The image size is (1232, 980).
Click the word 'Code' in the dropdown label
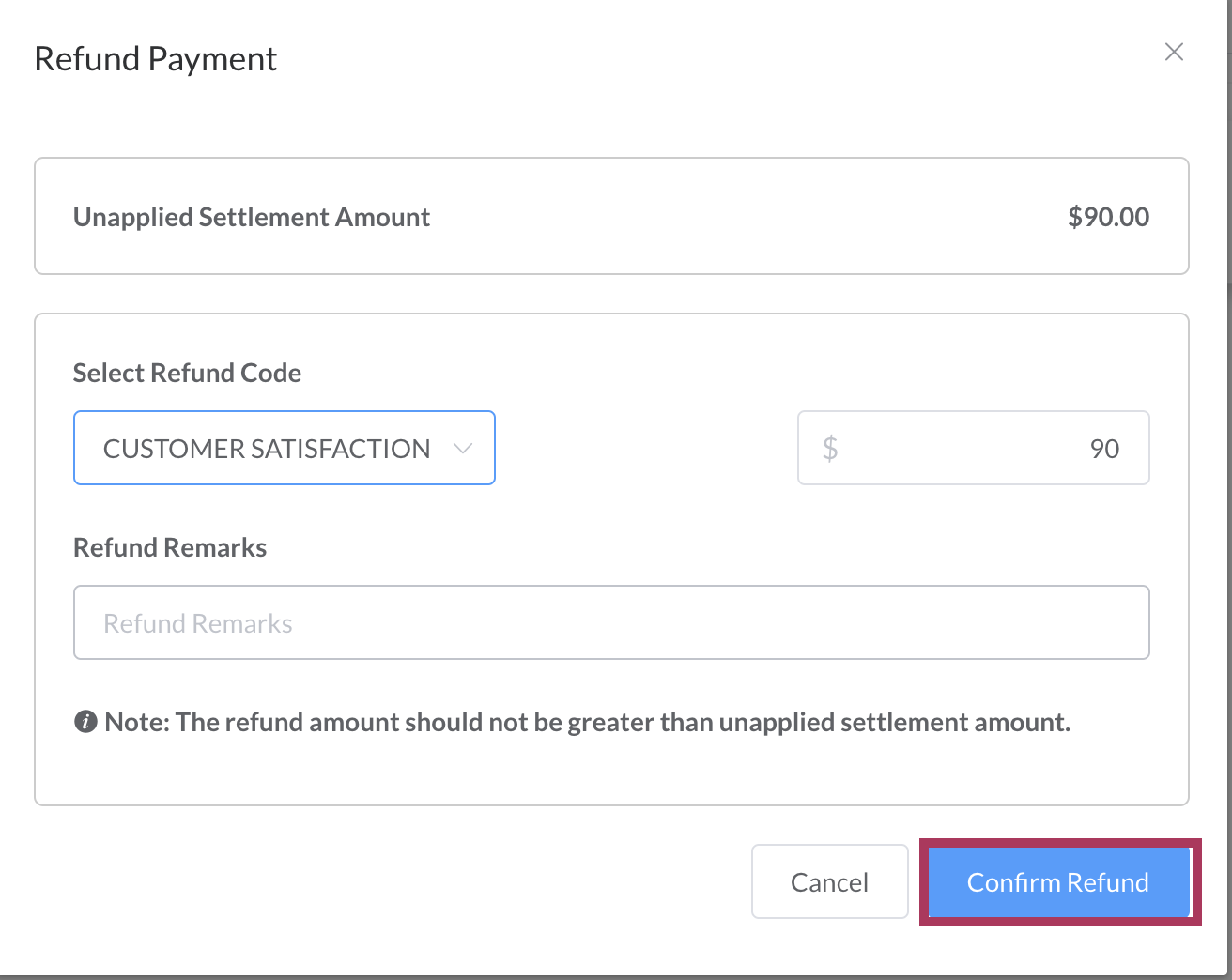click(271, 373)
